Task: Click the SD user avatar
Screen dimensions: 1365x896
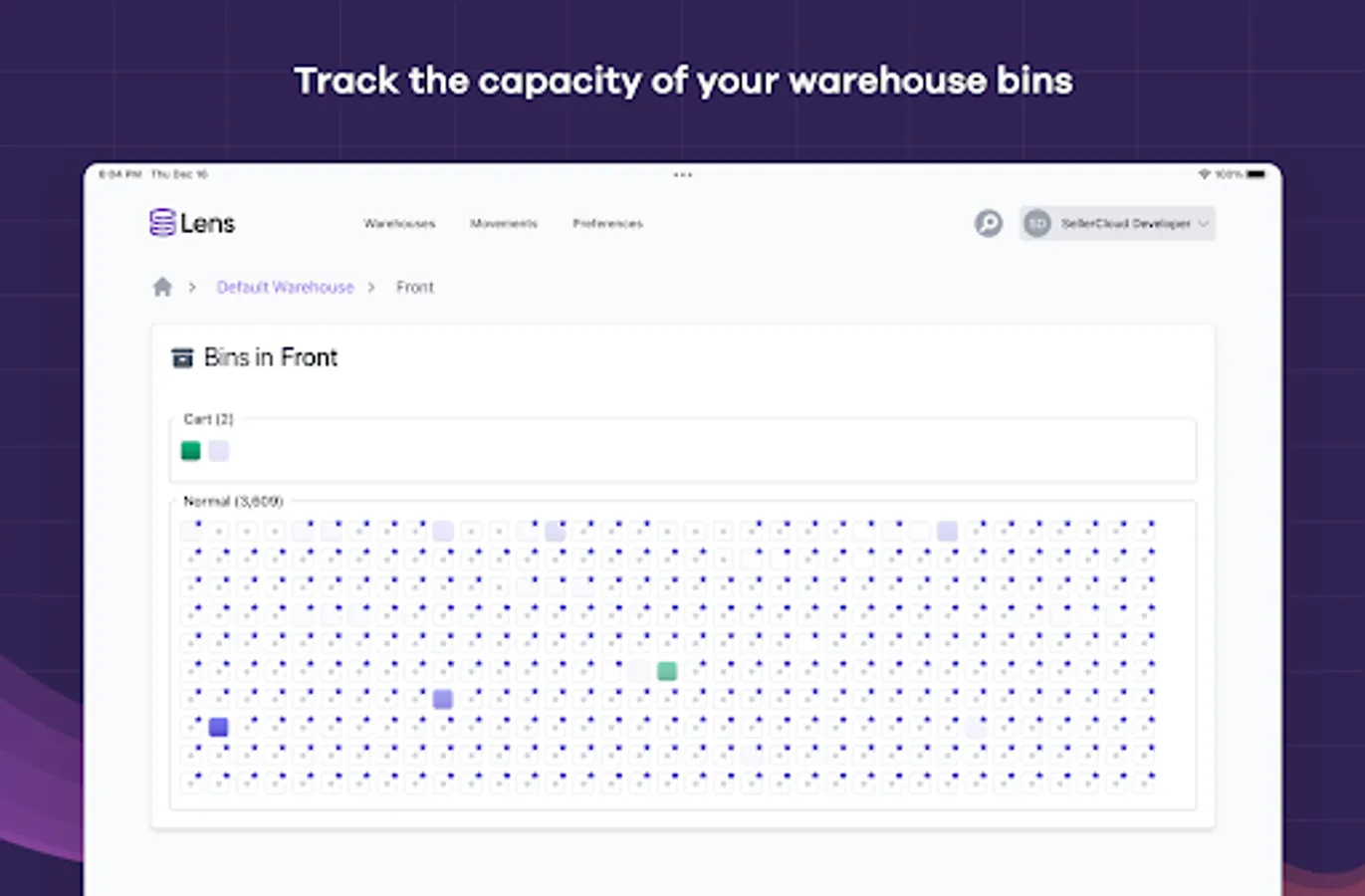Action: [1037, 223]
